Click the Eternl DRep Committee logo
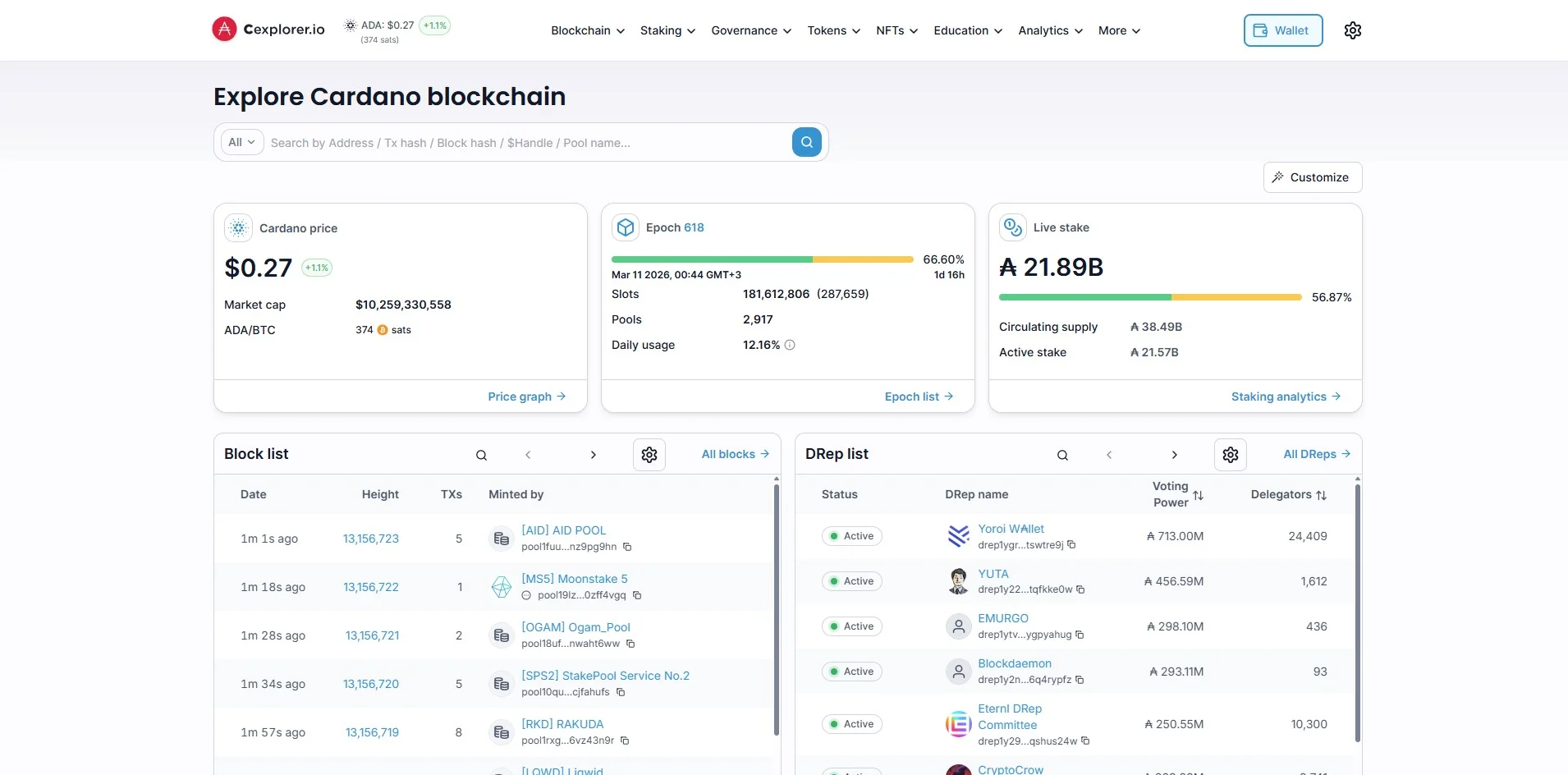The width and height of the screenshot is (1568, 775). click(x=958, y=724)
